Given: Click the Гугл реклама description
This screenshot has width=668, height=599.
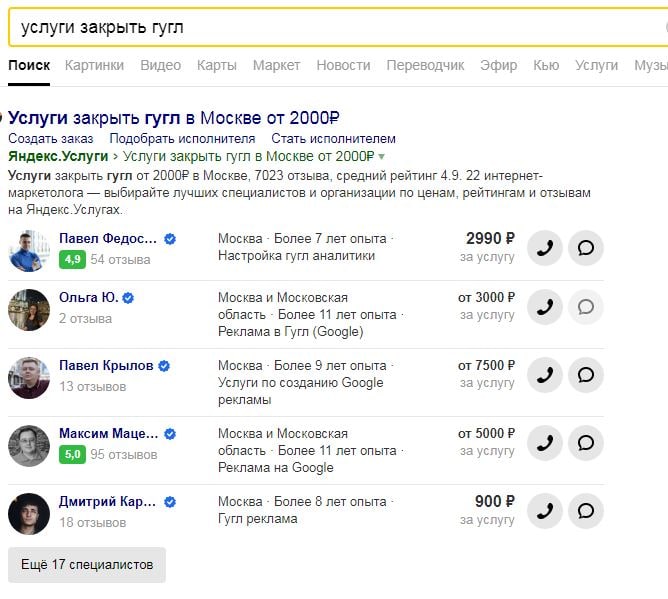Looking at the screenshot, I should coord(258,519).
